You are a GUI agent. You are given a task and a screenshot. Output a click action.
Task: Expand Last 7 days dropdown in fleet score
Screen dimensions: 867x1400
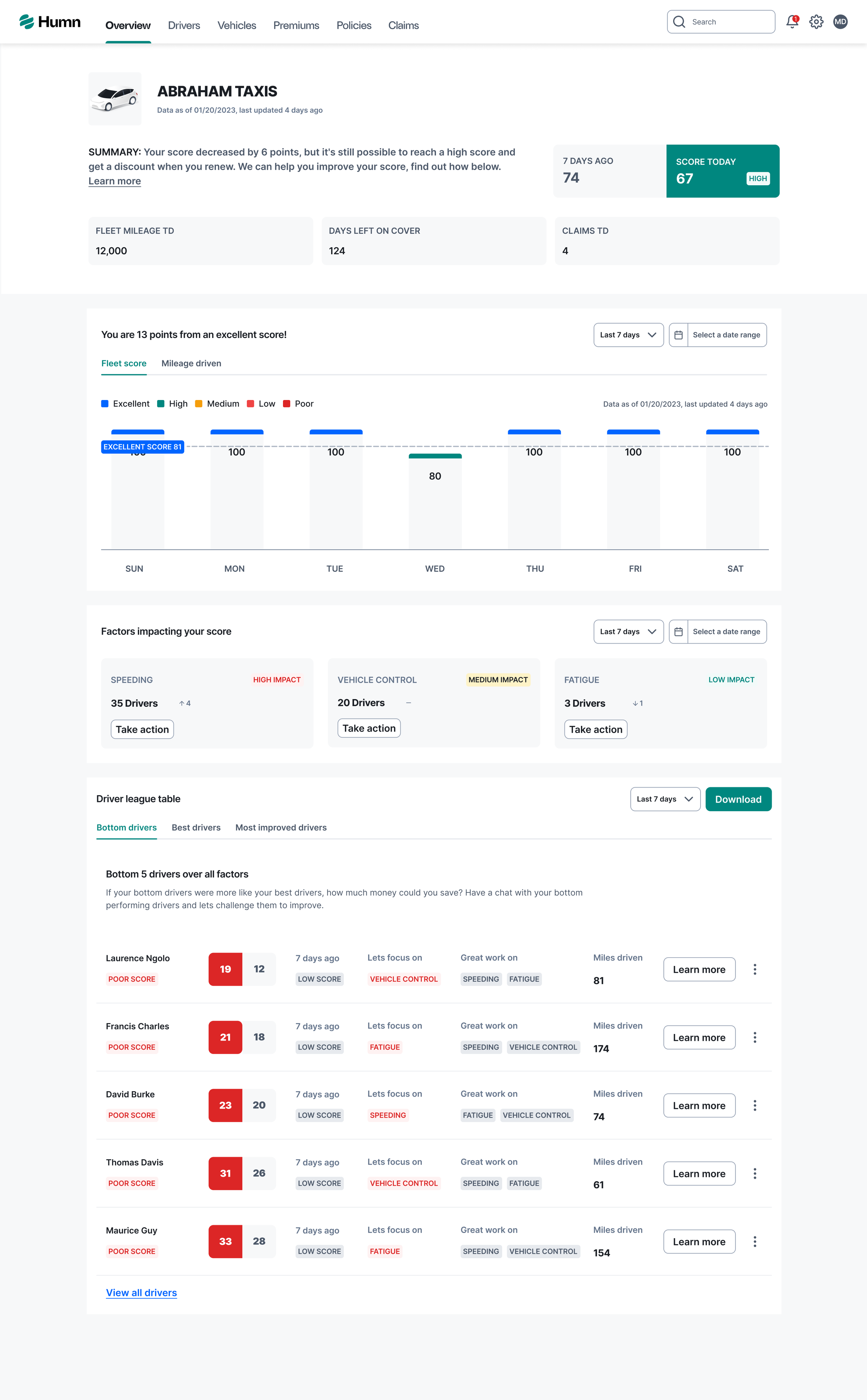pyautogui.click(x=628, y=335)
